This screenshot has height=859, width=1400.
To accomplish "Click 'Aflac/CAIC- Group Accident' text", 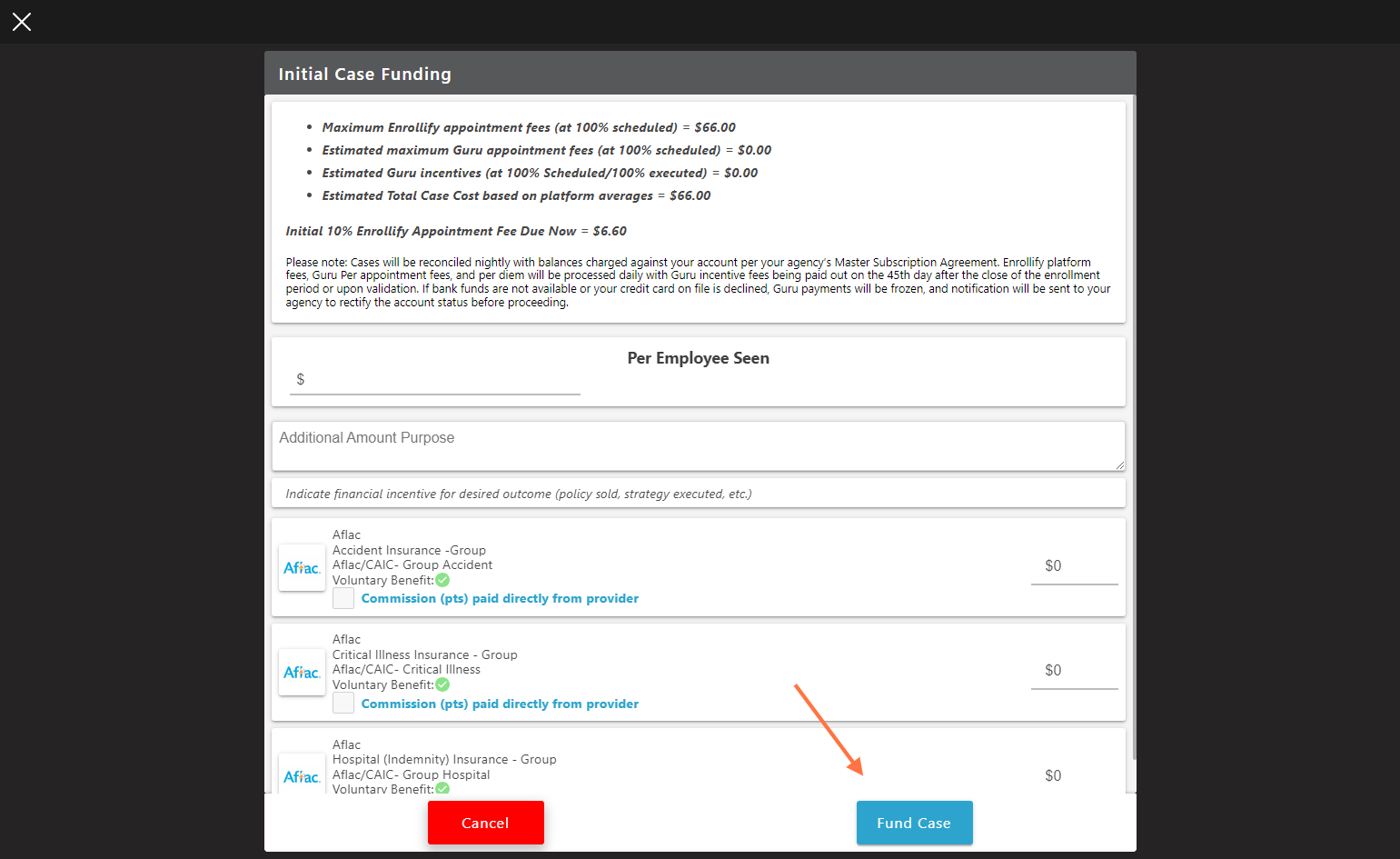I will (412, 564).
